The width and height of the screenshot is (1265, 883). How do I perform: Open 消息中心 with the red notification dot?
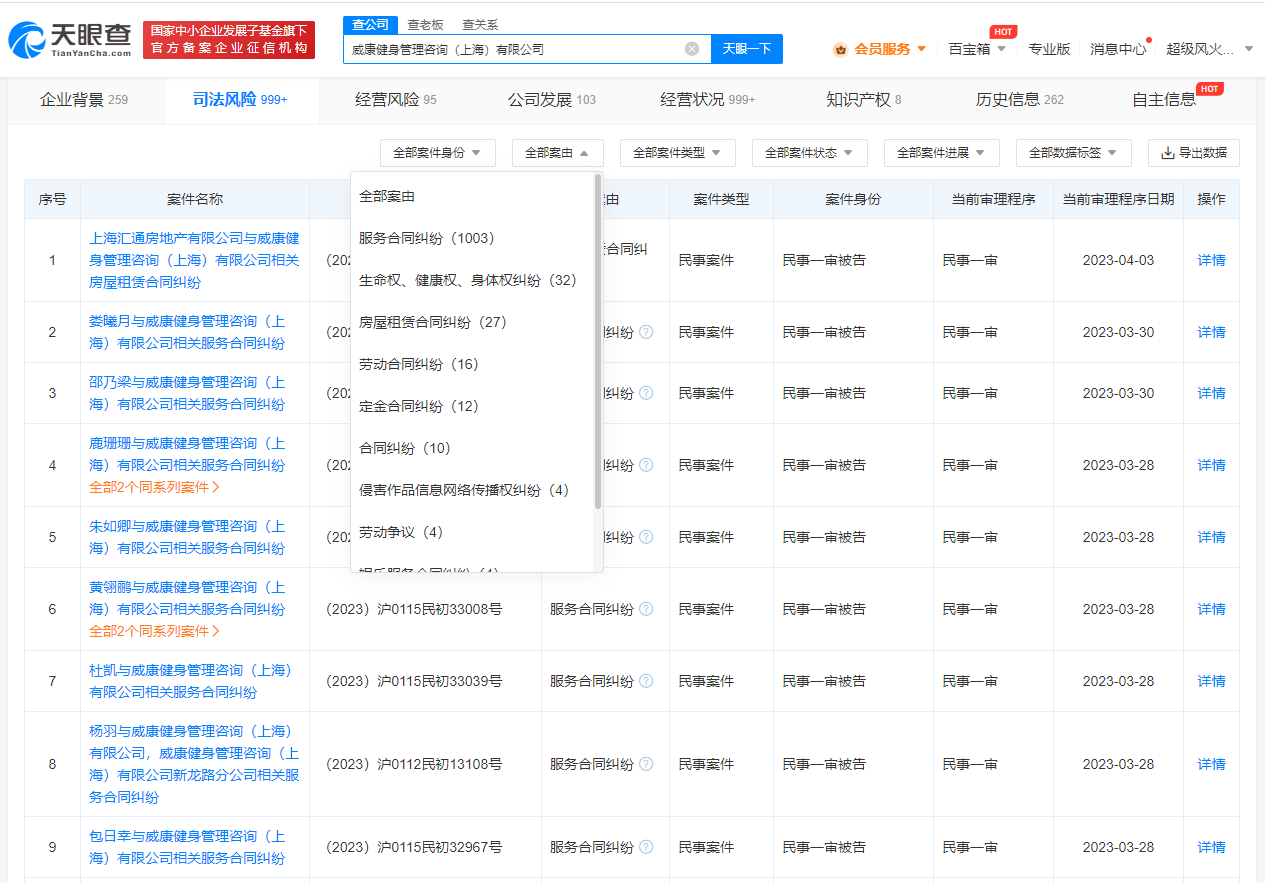tap(1117, 47)
